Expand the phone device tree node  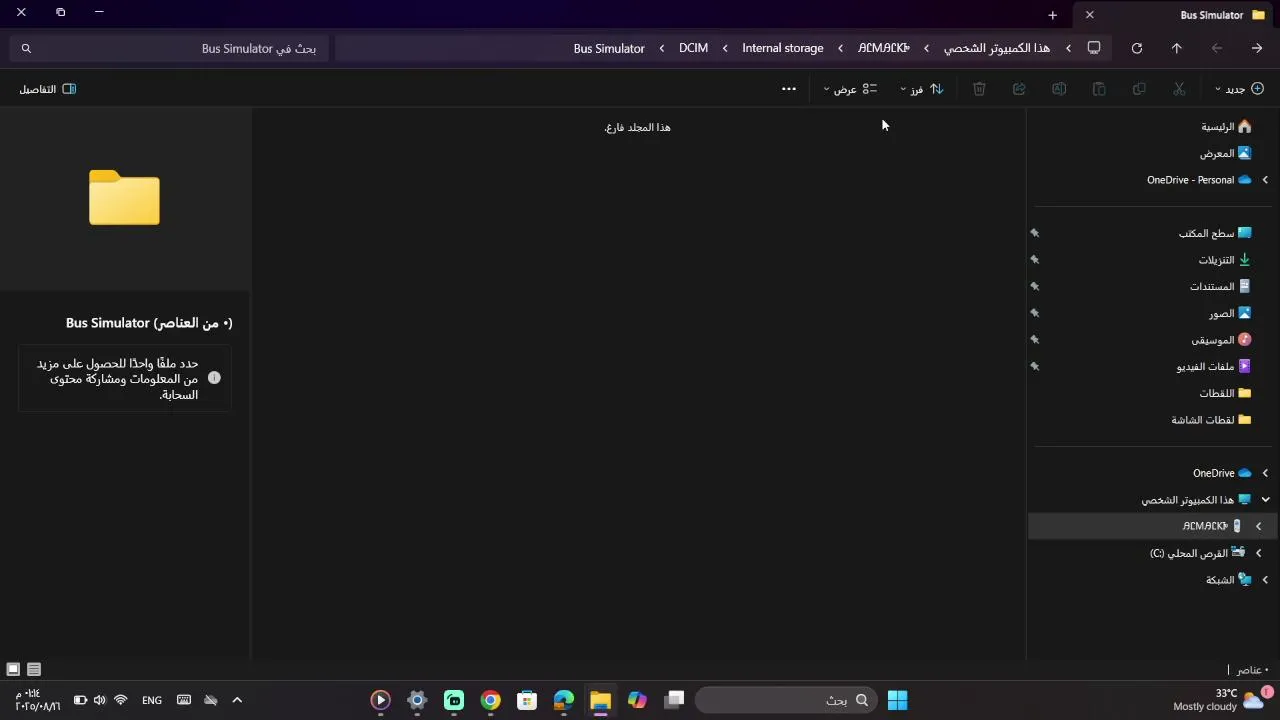1258,526
